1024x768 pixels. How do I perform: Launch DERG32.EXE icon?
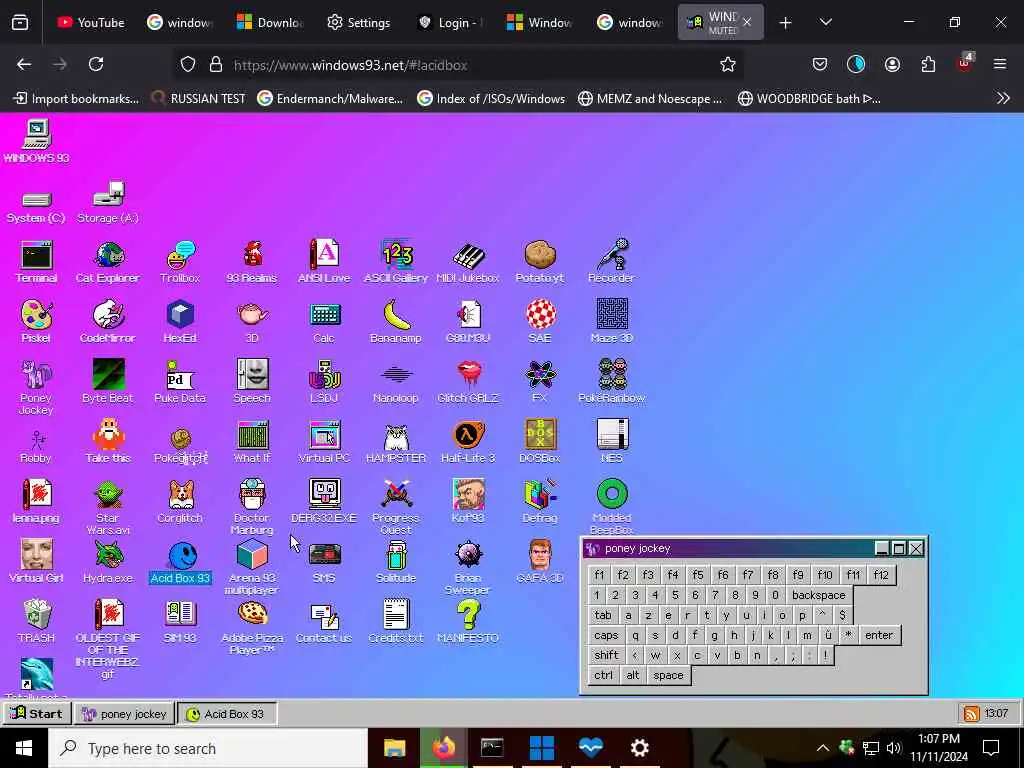pyautogui.click(x=324, y=502)
